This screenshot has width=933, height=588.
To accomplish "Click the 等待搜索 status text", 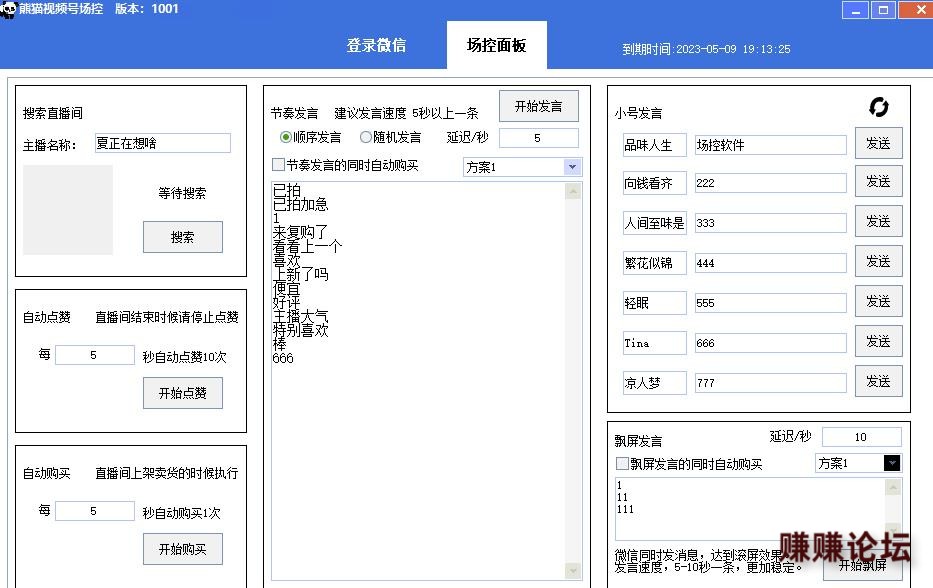I will [182, 193].
